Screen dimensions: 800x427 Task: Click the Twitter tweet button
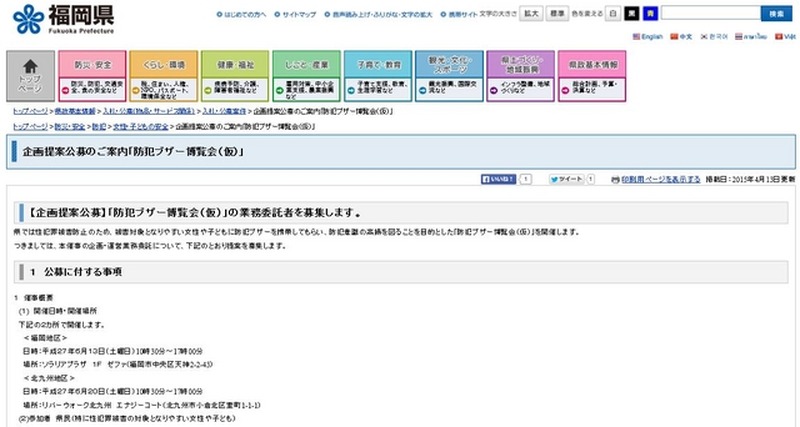click(568, 179)
